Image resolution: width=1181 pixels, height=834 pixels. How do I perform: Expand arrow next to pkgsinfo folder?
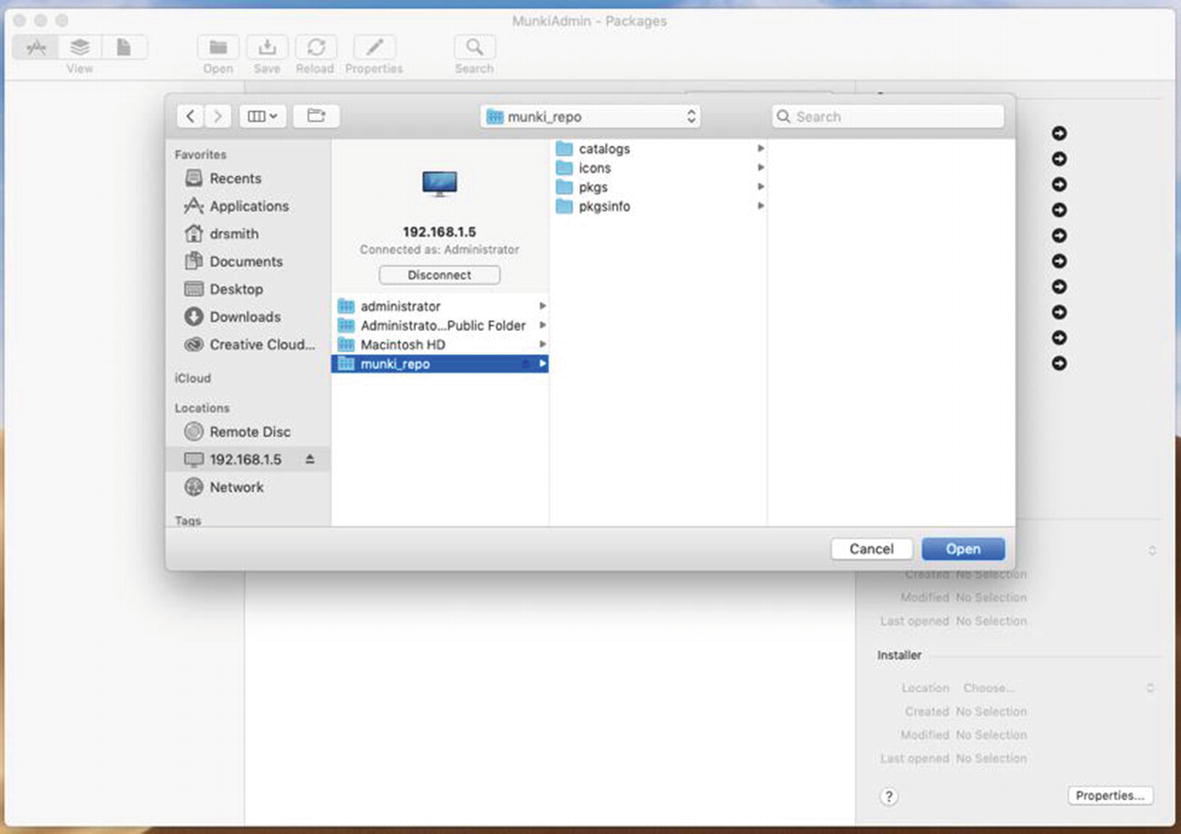pyautogui.click(x=761, y=206)
